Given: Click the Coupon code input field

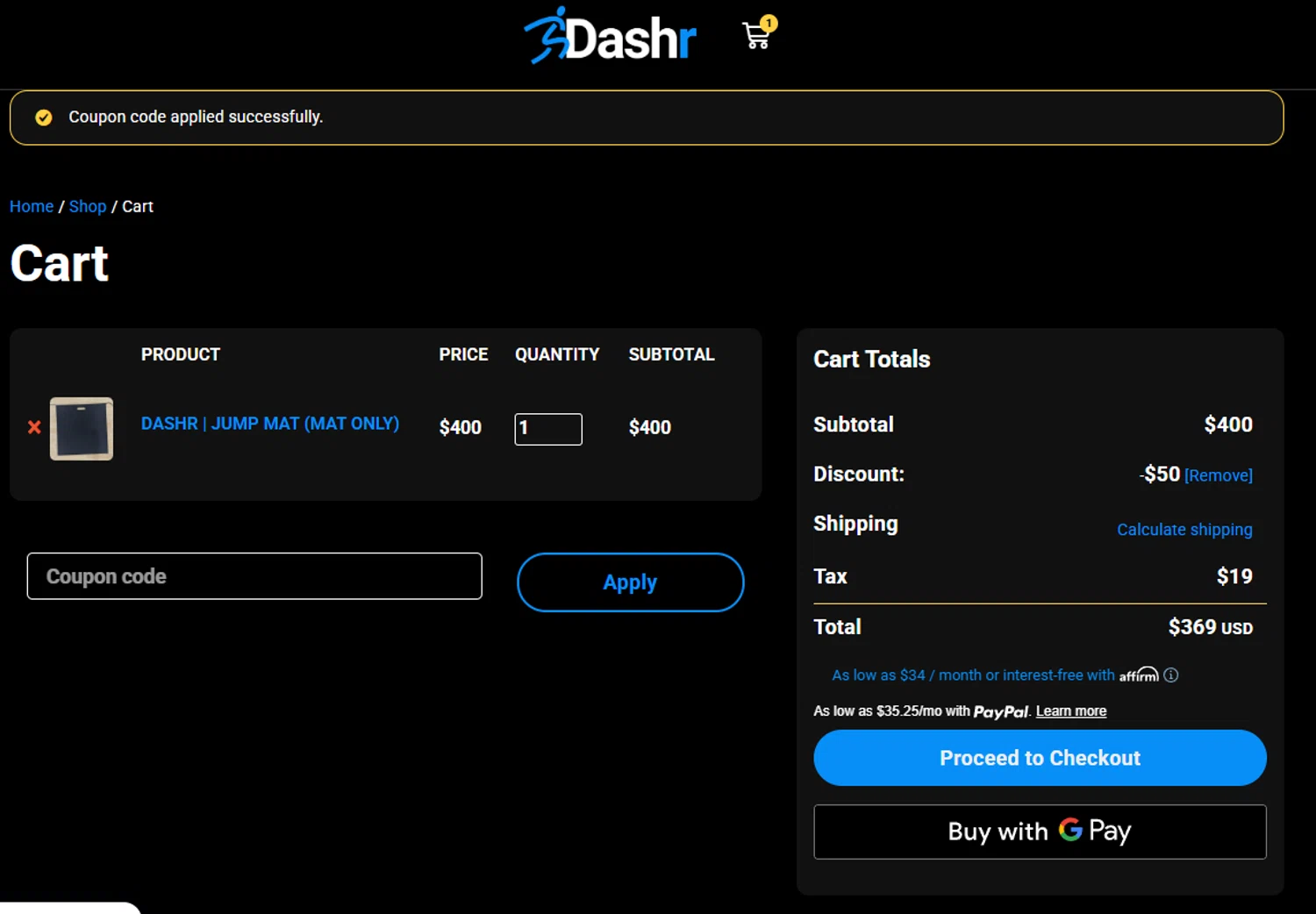Looking at the screenshot, I should tap(254, 576).
